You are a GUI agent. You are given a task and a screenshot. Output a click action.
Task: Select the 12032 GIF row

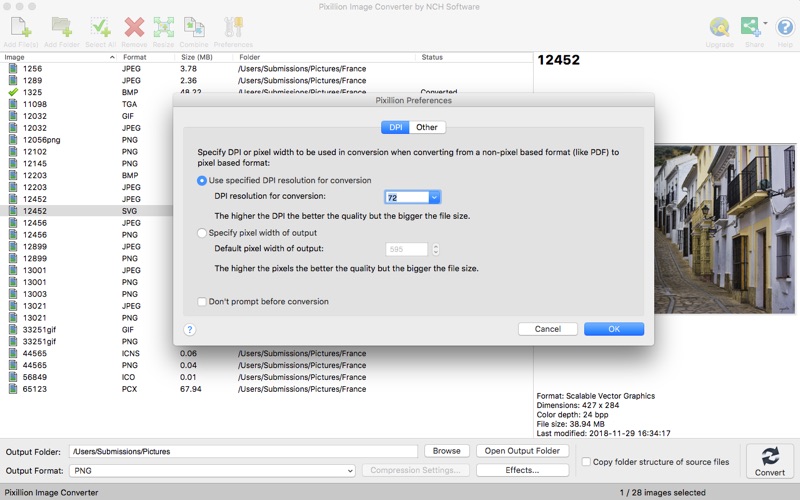[x=87, y=116]
